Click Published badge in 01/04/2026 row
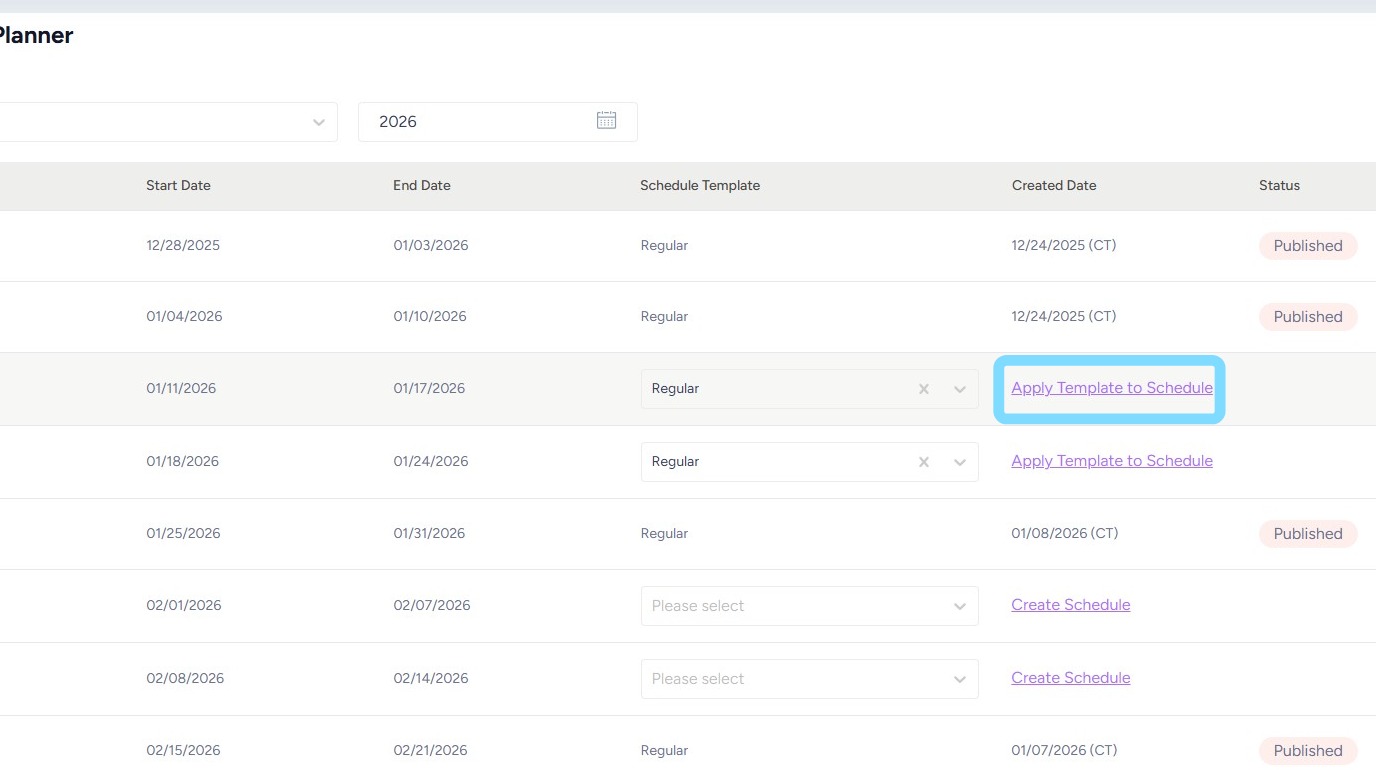1376x770 pixels. (1307, 317)
